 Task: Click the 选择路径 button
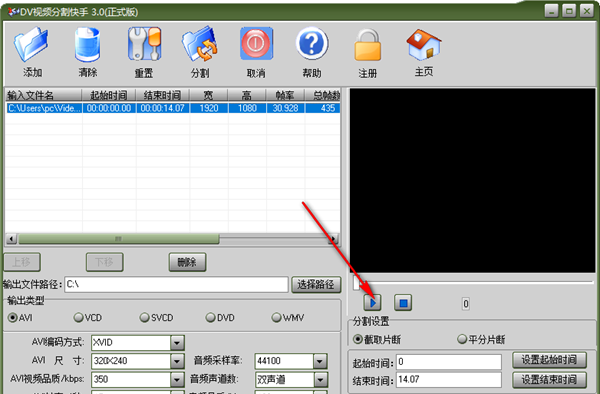[x=316, y=285]
